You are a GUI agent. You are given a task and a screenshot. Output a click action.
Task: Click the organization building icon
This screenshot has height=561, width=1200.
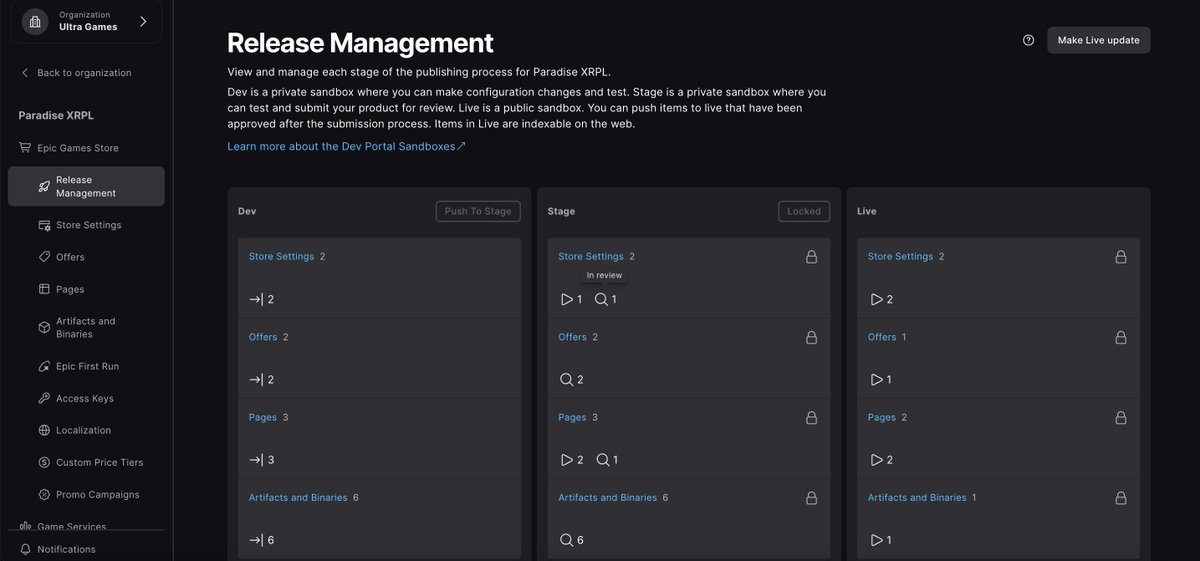coord(36,21)
